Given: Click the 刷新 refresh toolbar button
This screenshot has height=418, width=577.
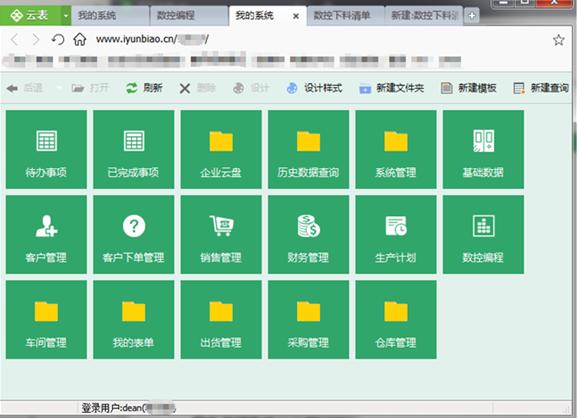Looking at the screenshot, I should coord(144,88).
